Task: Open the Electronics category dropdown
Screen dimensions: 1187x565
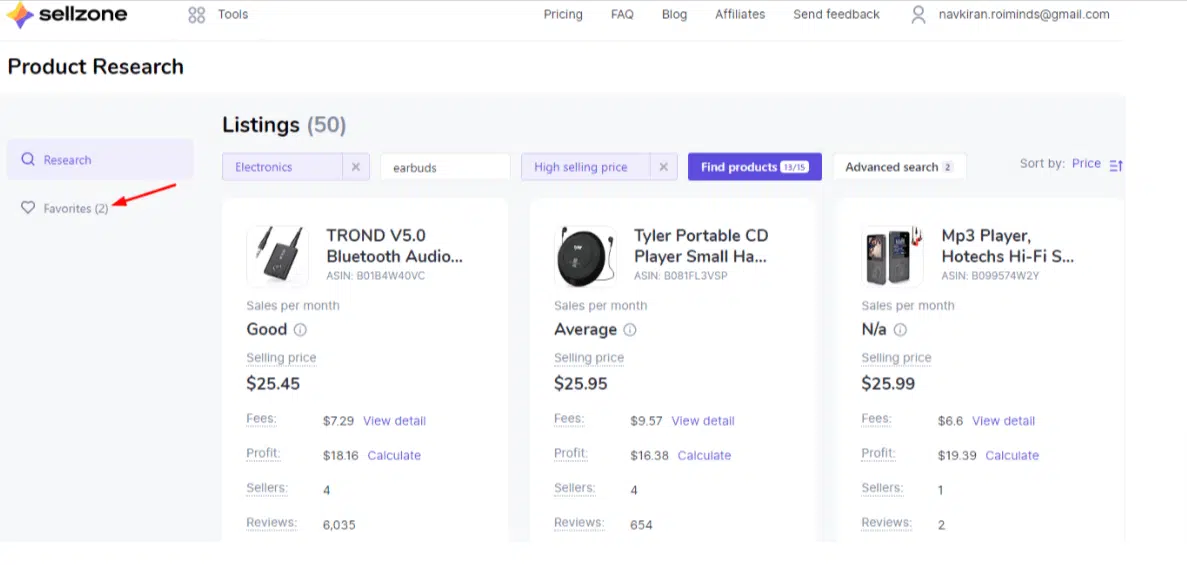Action: click(282, 167)
